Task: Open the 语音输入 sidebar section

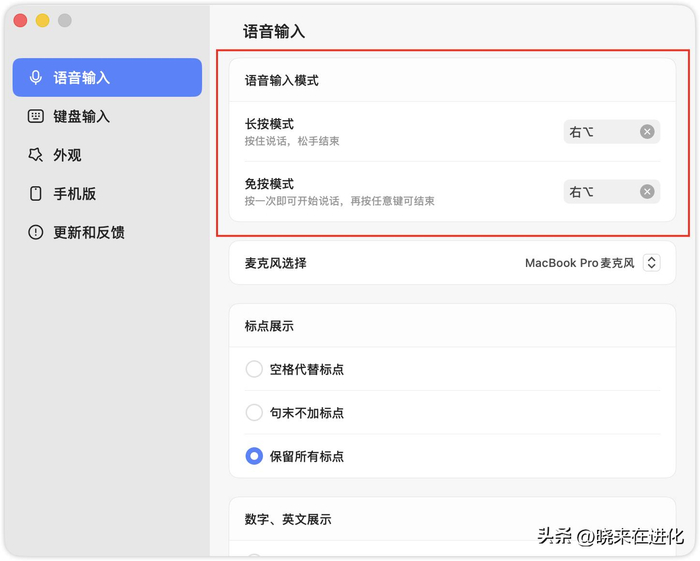Action: 107,77
